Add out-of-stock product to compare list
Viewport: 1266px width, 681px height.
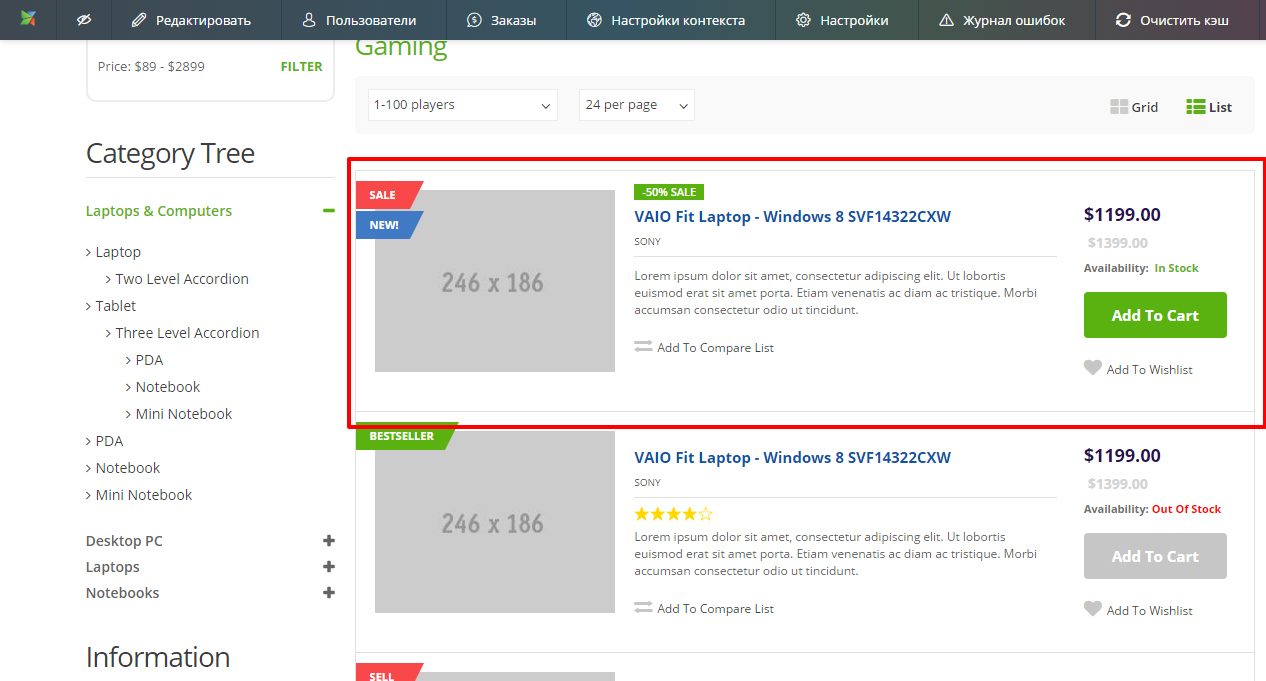click(704, 609)
